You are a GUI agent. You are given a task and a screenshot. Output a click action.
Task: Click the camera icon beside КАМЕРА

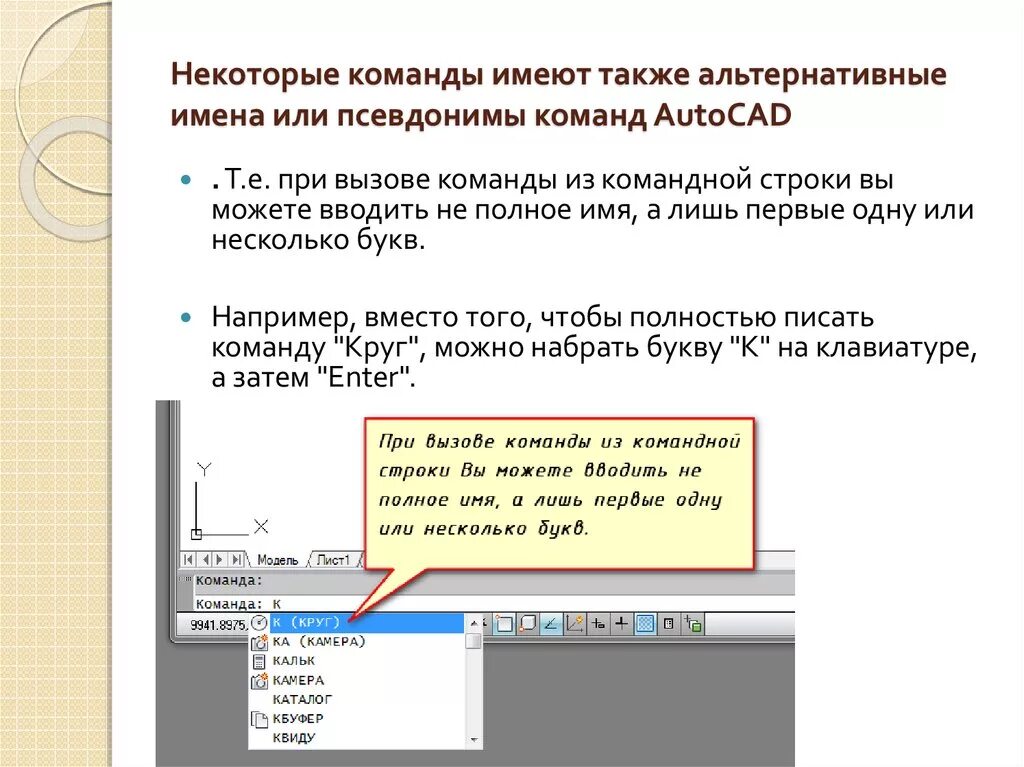tap(259, 681)
